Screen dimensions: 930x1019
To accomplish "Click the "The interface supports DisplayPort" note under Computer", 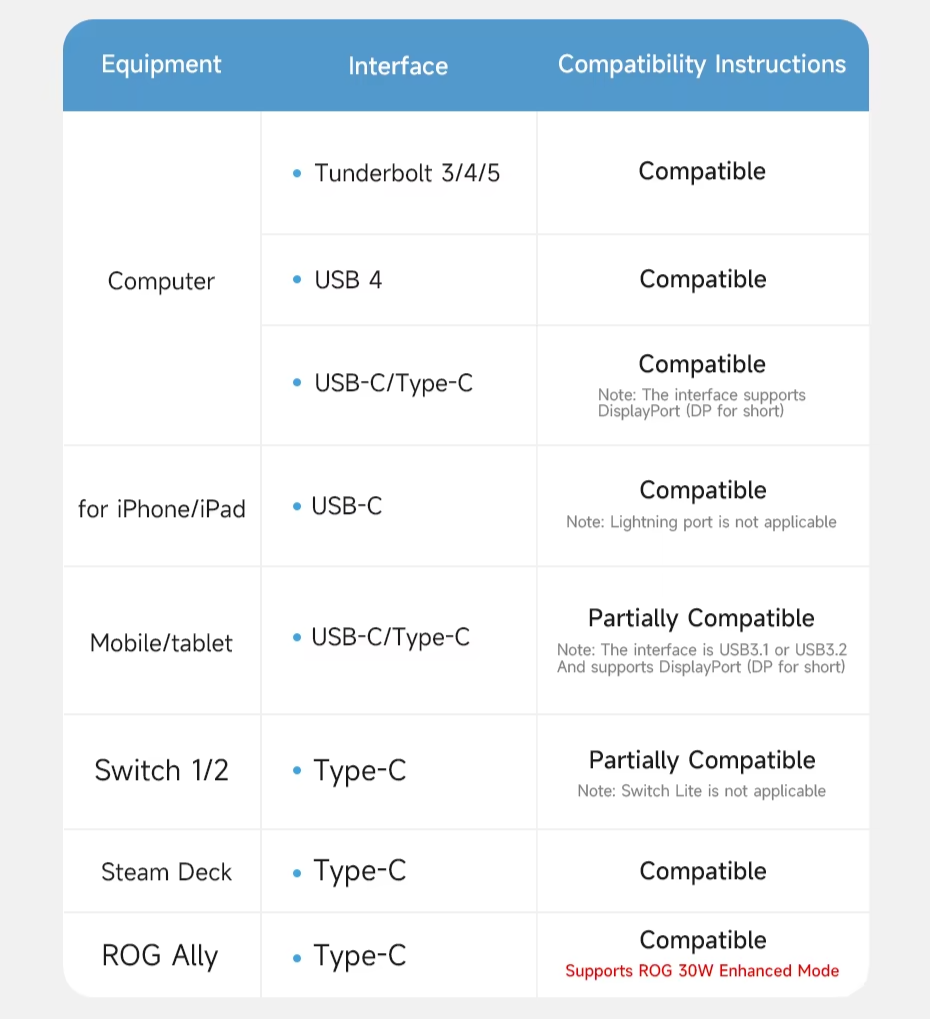I will pos(702,403).
